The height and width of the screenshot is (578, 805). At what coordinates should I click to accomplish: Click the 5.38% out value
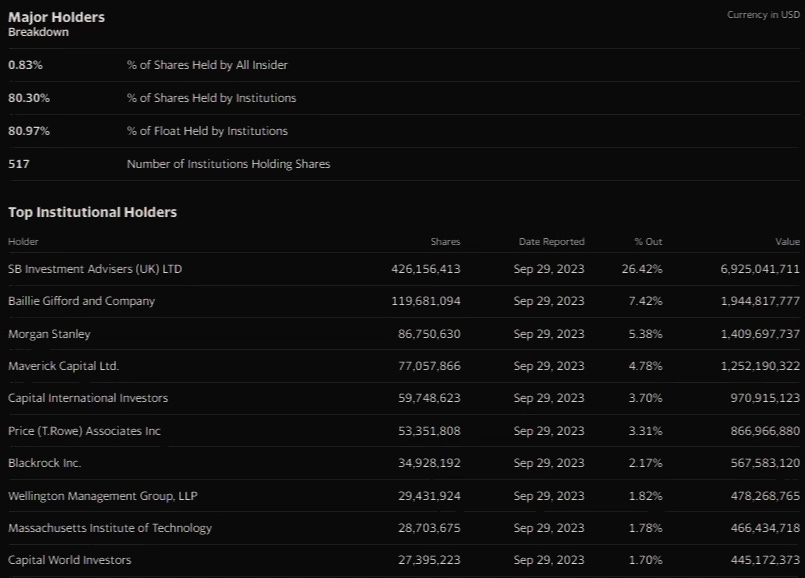pyautogui.click(x=645, y=334)
